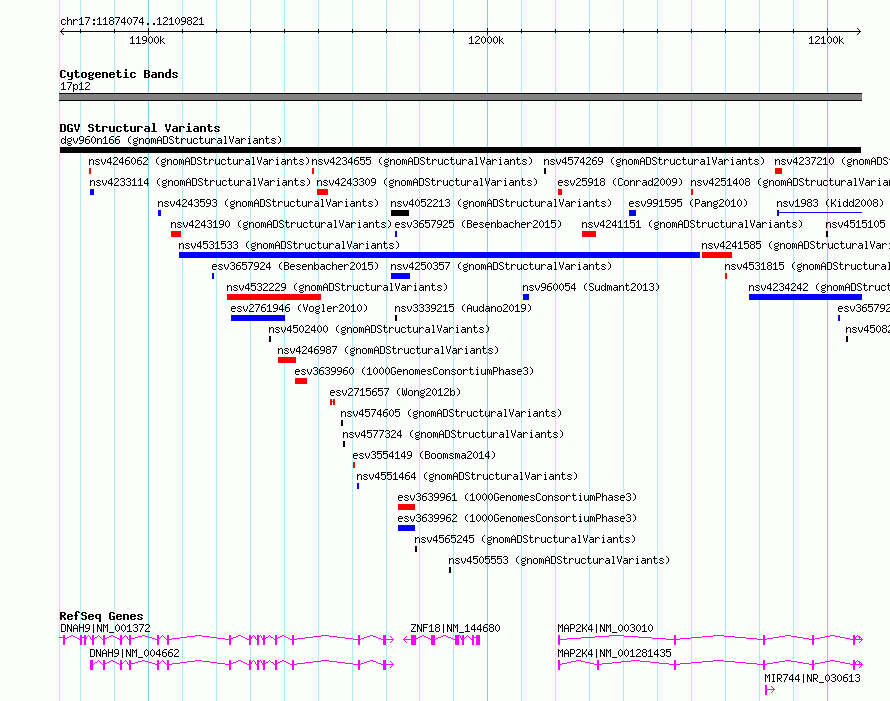The height and width of the screenshot is (701, 890).
Task: Click the DGV Structural Variants track title
Action: point(140,128)
